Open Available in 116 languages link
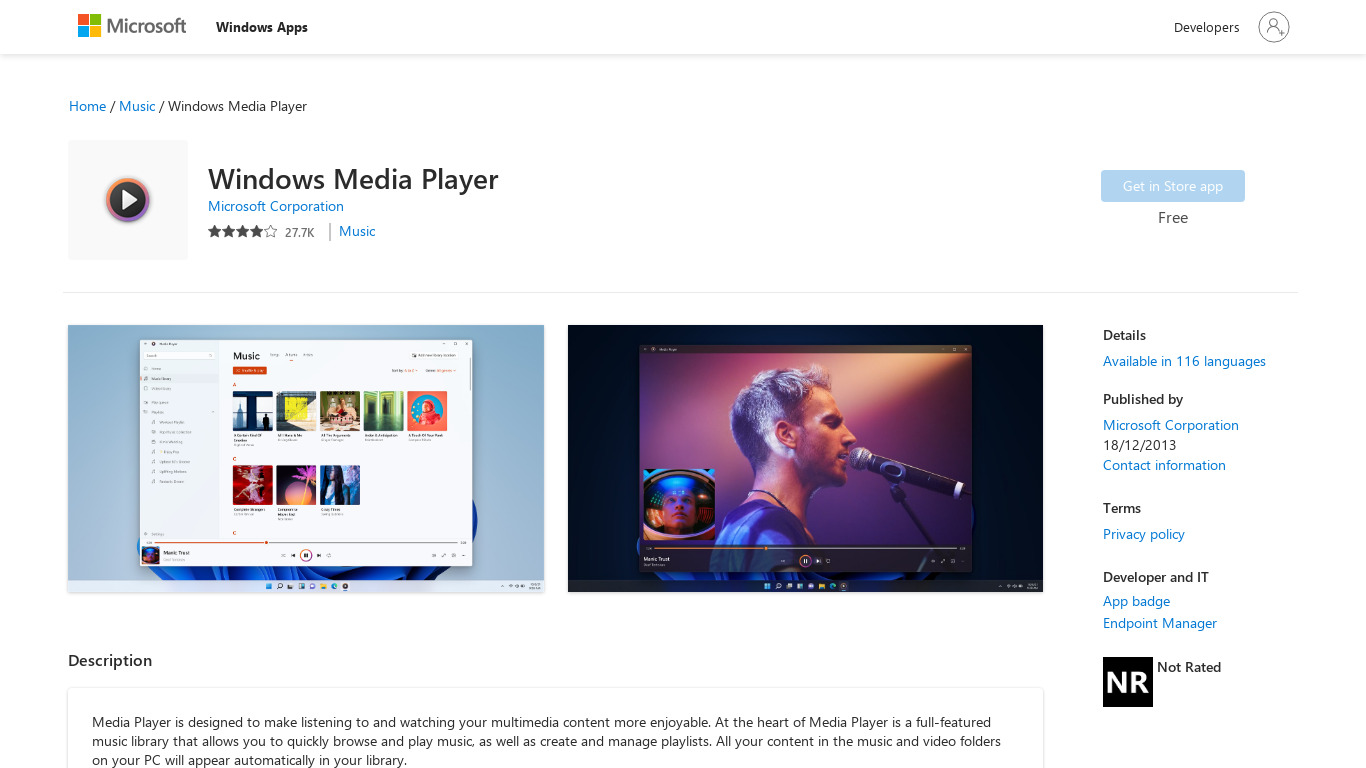 [x=1184, y=361]
